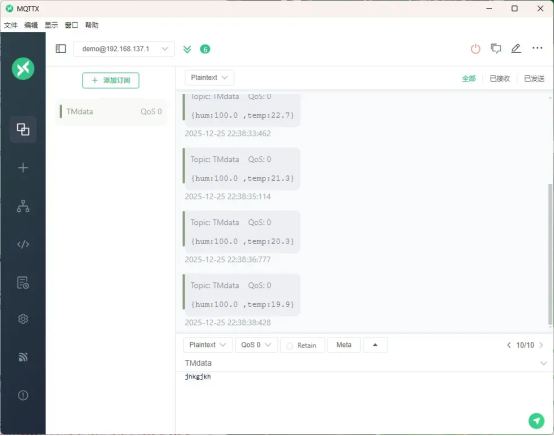The height and width of the screenshot is (436, 554).
Task: Click the topic input field containing TMdata
Action: point(360,363)
